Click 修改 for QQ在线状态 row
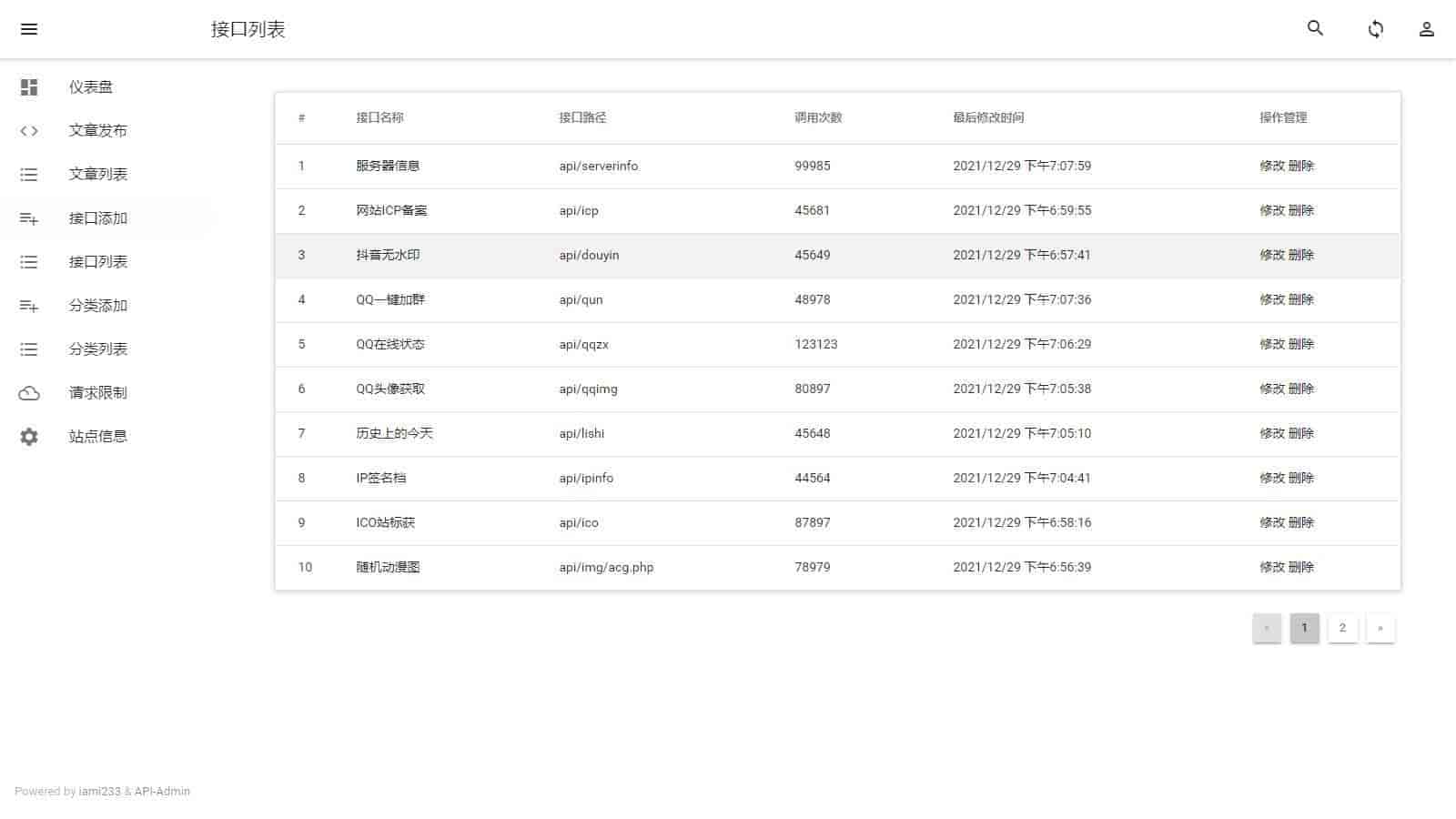 pos(1272,344)
